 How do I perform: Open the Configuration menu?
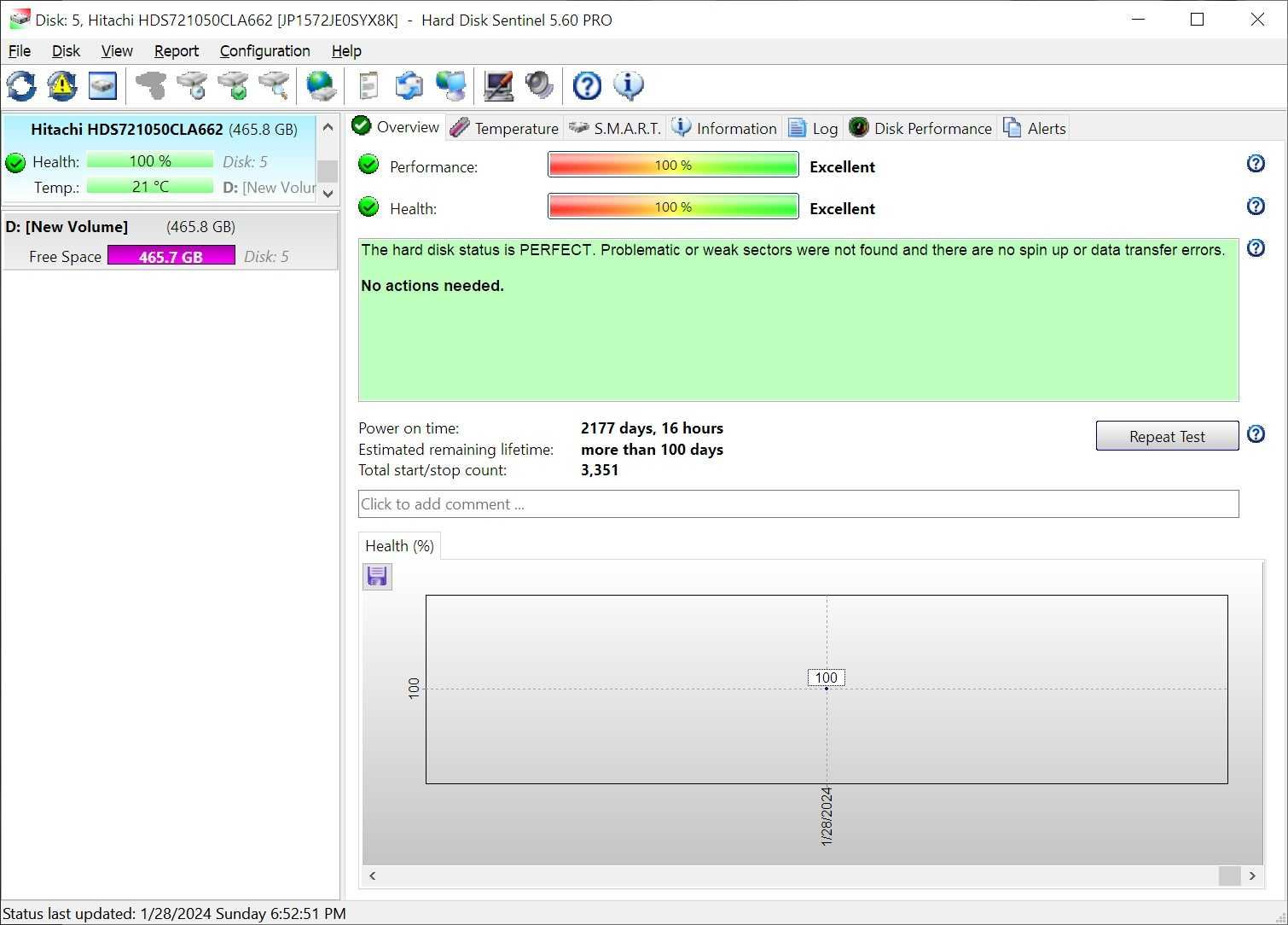(x=265, y=51)
